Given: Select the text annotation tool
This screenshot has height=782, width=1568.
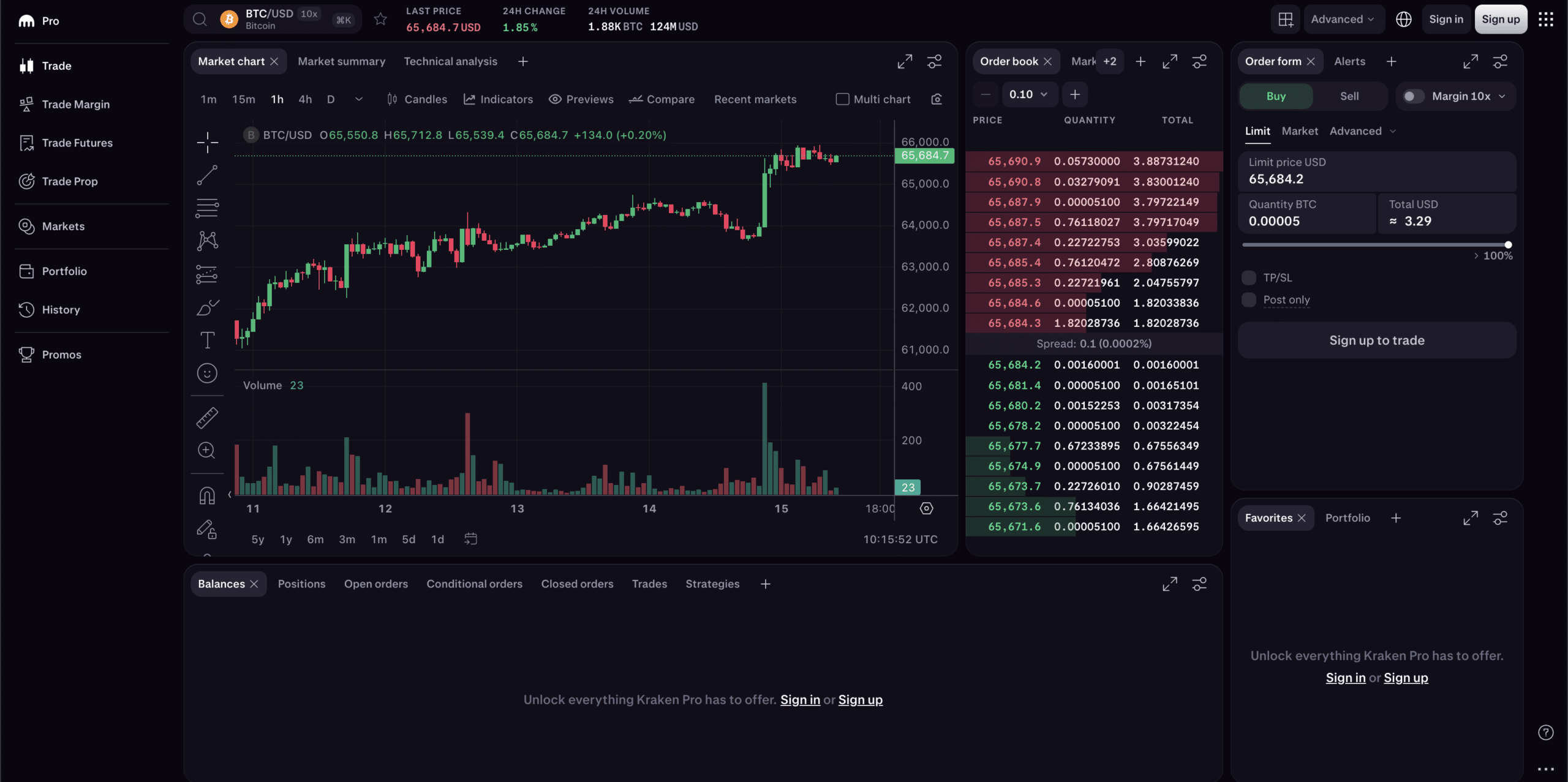Looking at the screenshot, I should click(x=207, y=340).
